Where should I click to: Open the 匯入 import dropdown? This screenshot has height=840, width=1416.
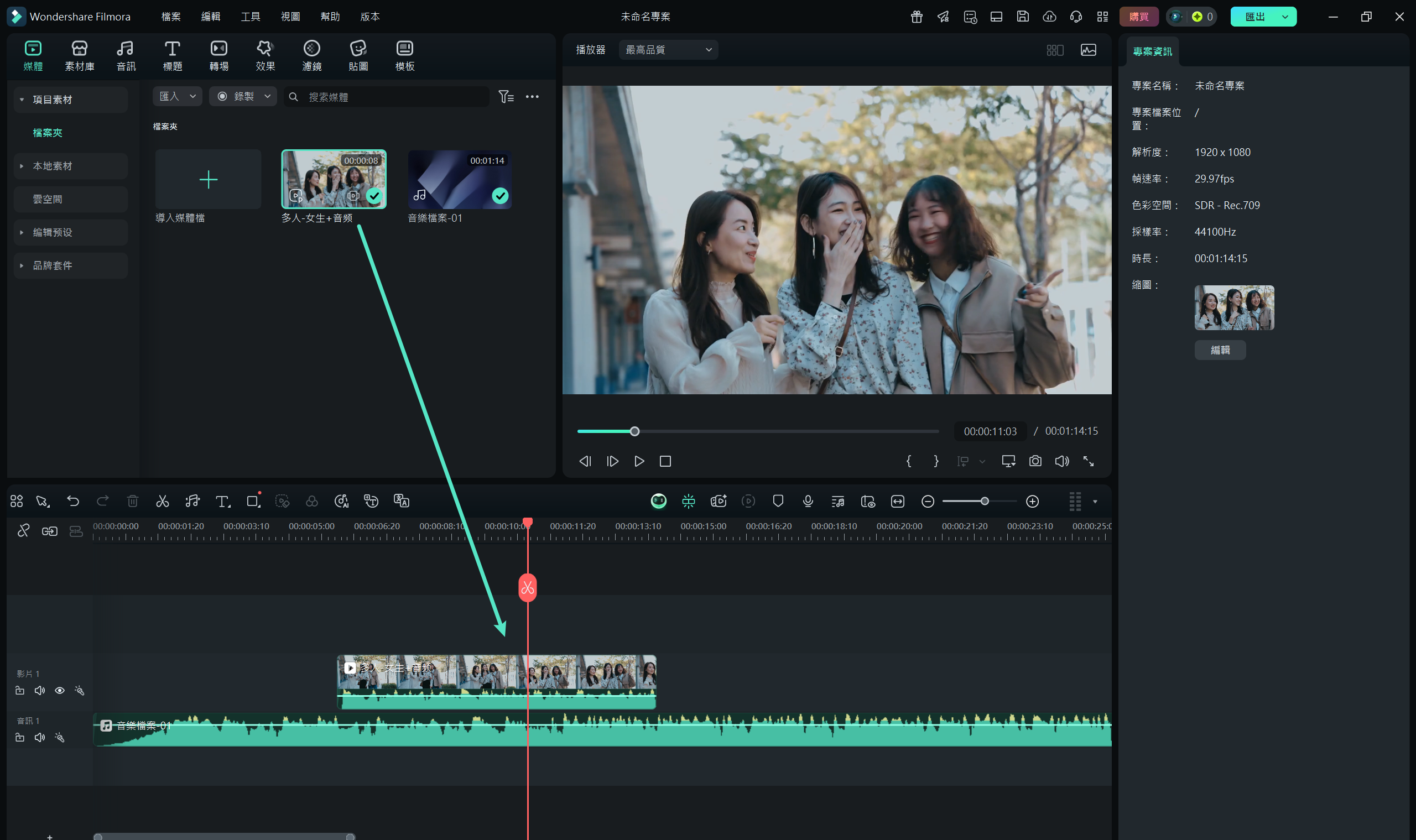click(x=177, y=96)
